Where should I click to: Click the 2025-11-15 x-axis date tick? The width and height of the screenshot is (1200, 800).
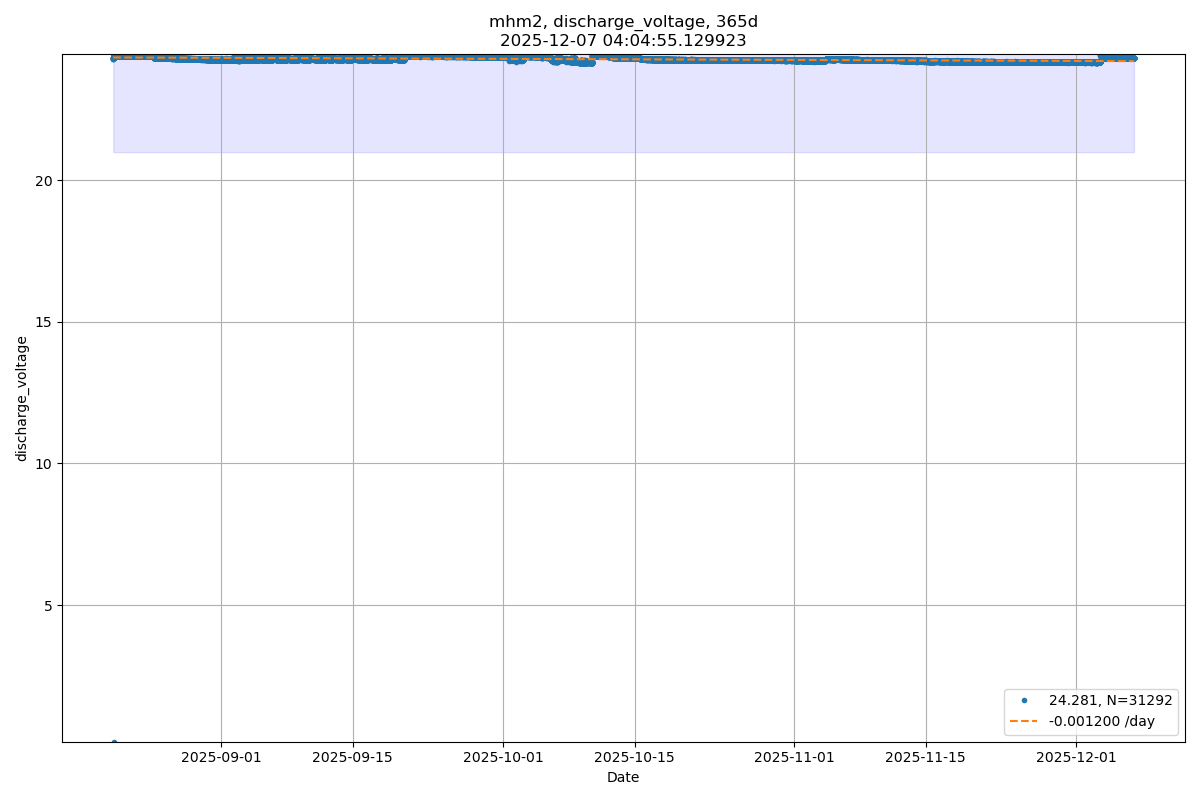click(926, 757)
